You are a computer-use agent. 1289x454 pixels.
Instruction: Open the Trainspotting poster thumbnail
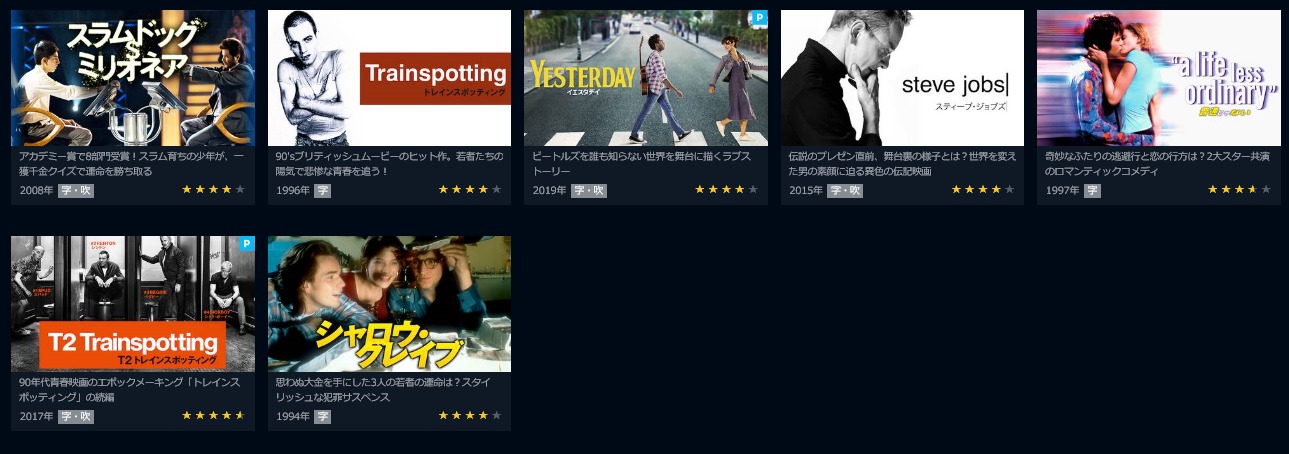click(389, 78)
